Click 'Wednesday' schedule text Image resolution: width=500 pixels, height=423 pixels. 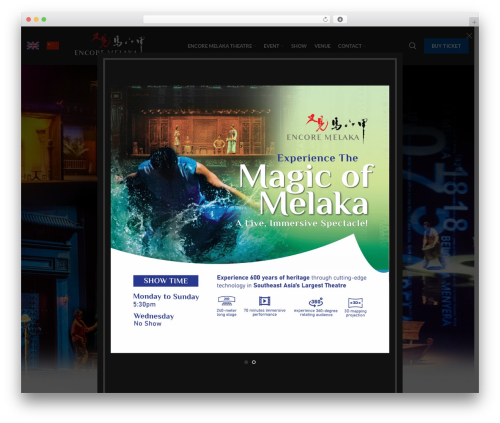click(154, 316)
